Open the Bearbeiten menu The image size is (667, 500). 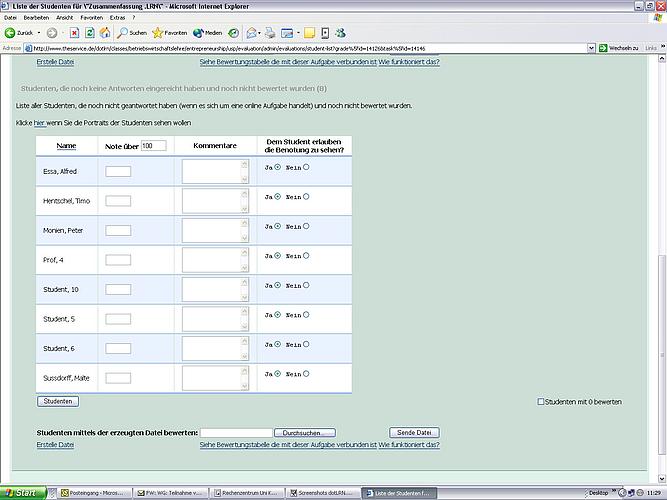click(x=36, y=18)
